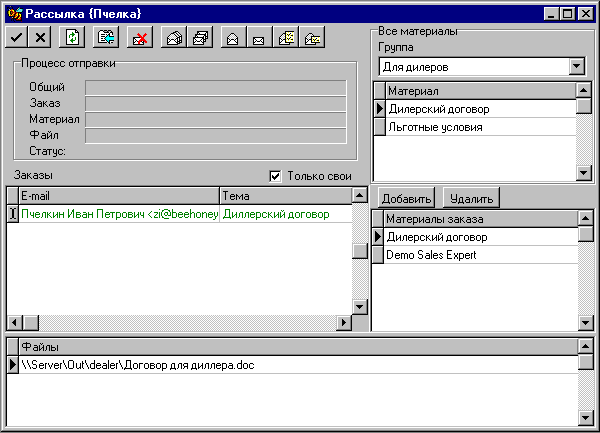
Task: Click scroll up arrow in Файлы list
Action: (585, 347)
